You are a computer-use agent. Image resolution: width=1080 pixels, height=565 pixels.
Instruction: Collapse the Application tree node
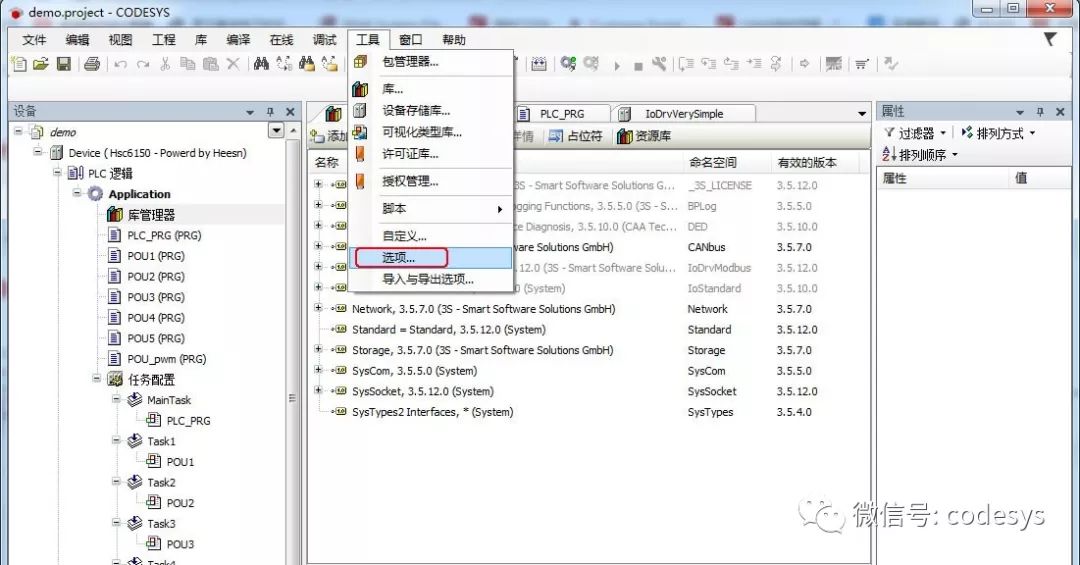point(77,193)
